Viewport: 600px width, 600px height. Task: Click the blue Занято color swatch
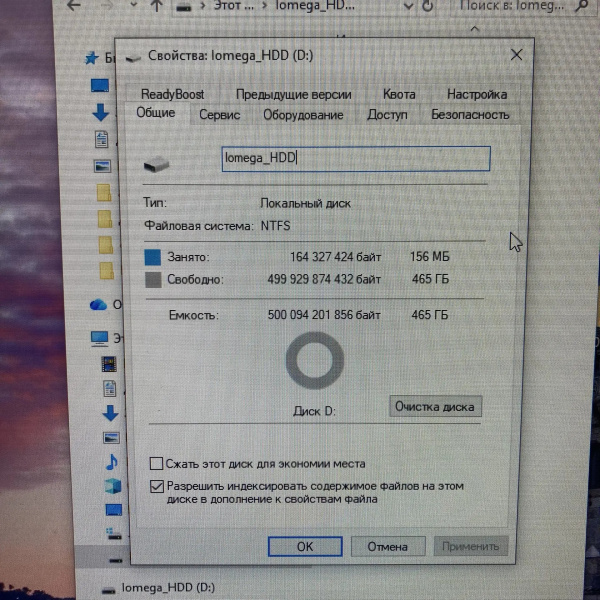click(x=153, y=257)
